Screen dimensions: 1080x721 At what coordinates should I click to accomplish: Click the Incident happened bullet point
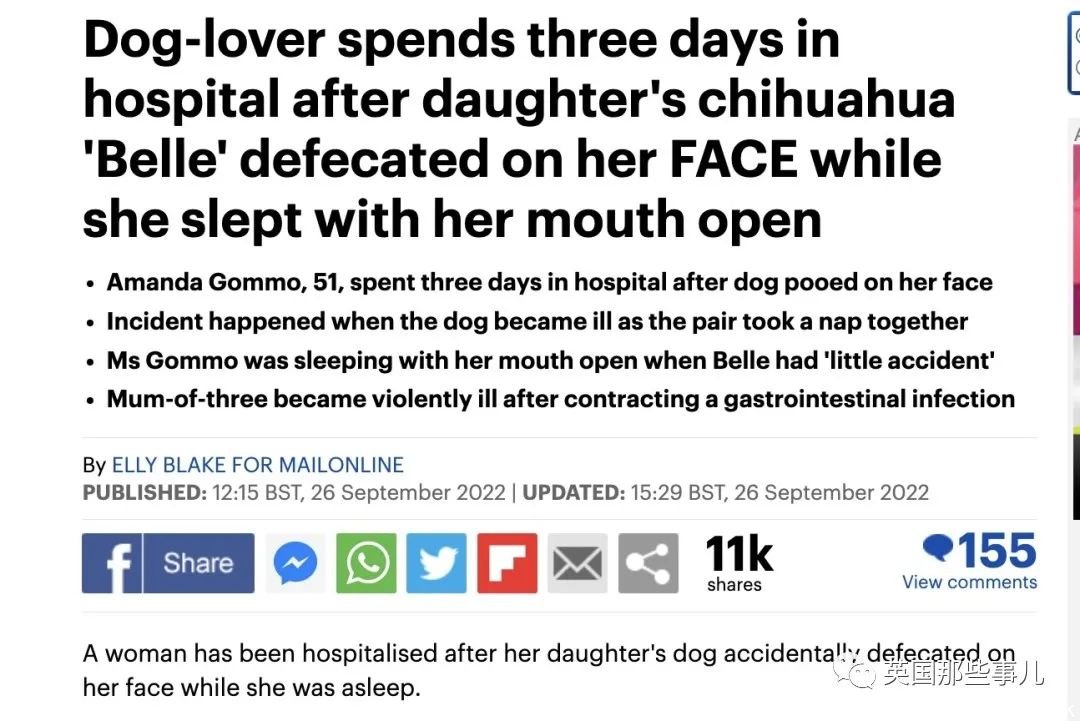pyautogui.click(x=537, y=322)
